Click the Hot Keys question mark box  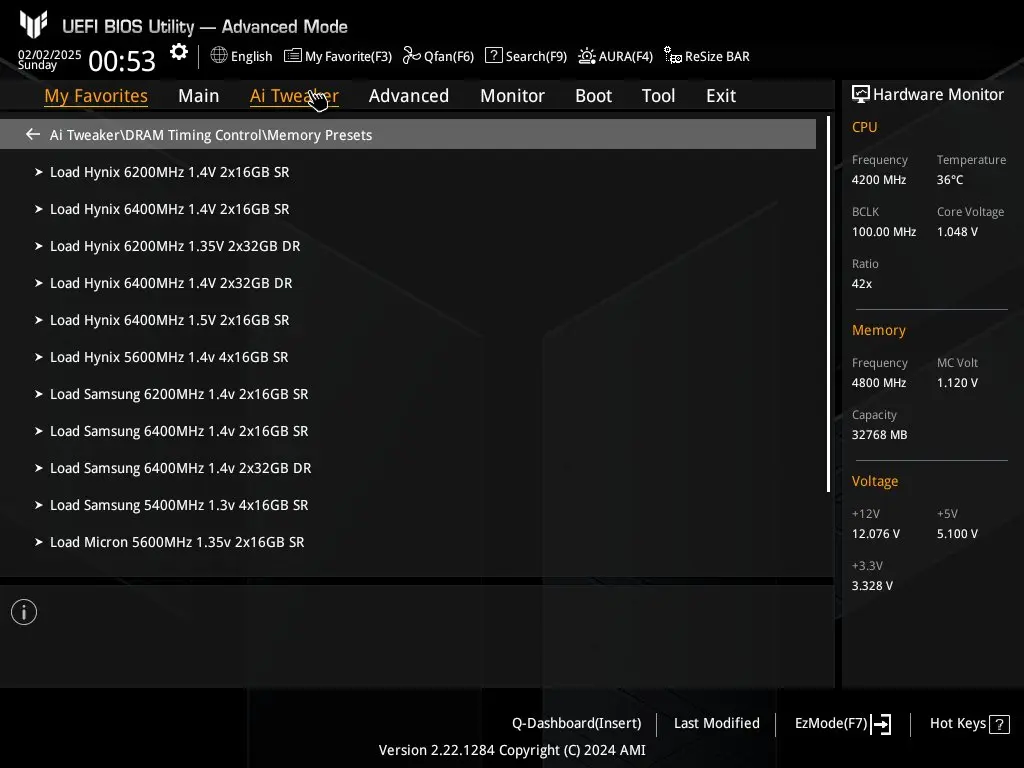pos(999,724)
